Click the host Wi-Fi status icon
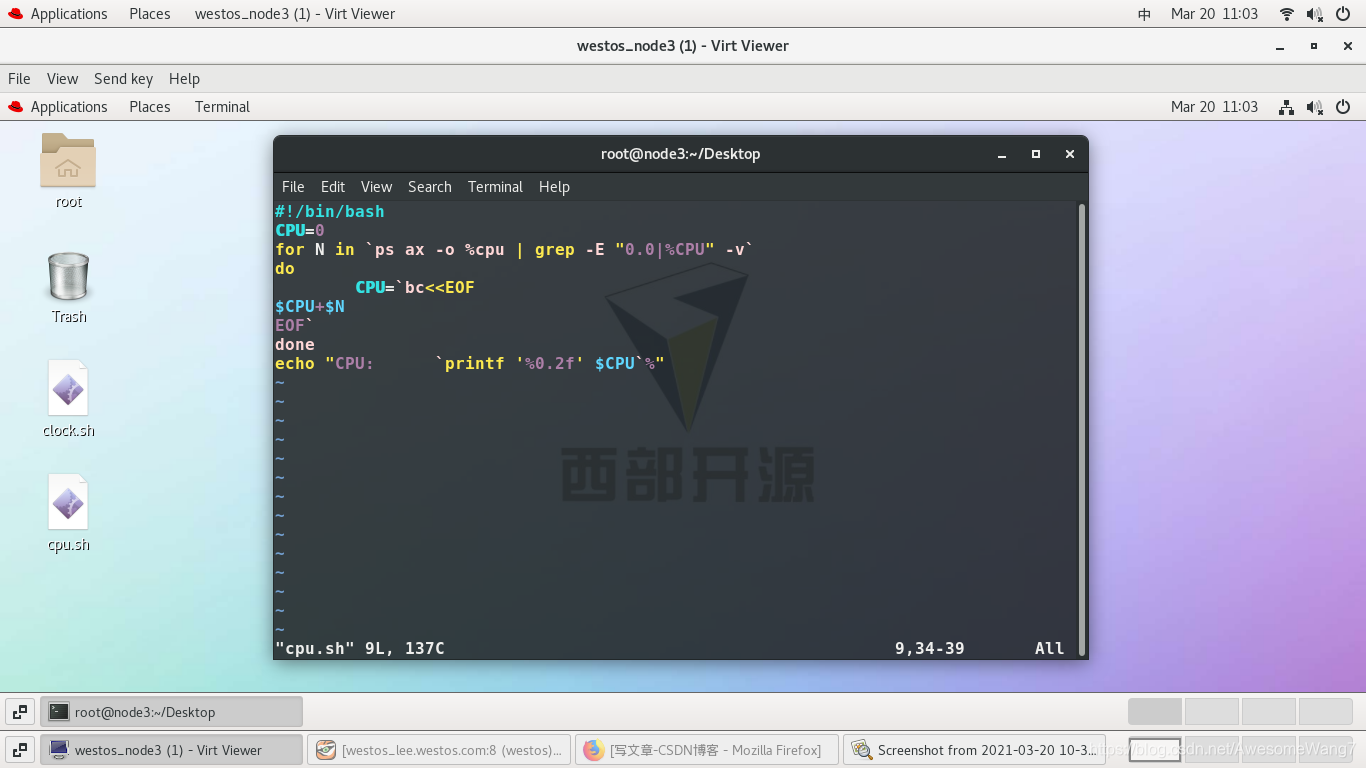The image size is (1366, 768). (x=1287, y=14)
